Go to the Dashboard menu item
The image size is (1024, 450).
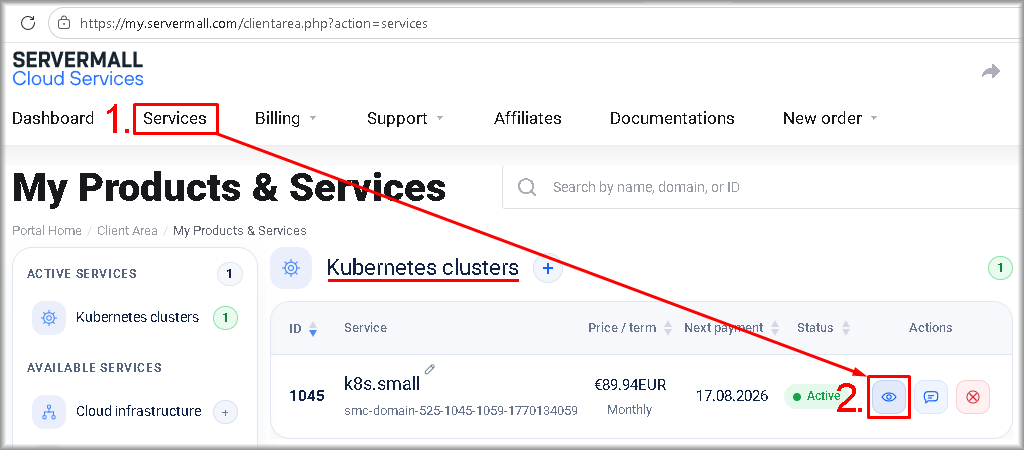point(53,118)
